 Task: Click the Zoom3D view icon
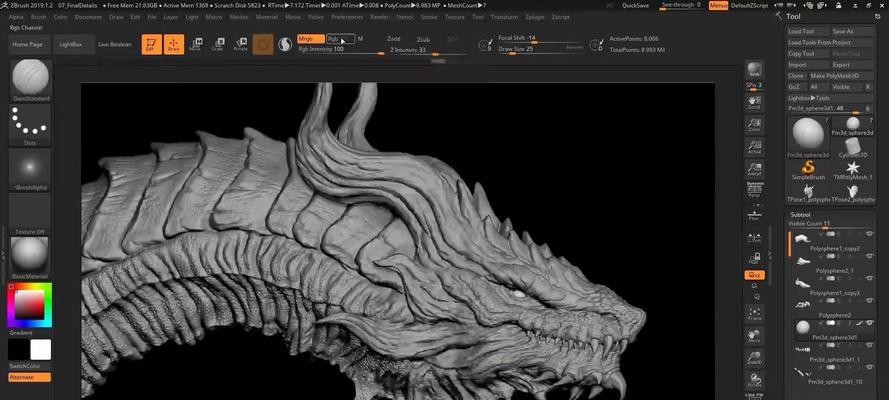point(754,358)
